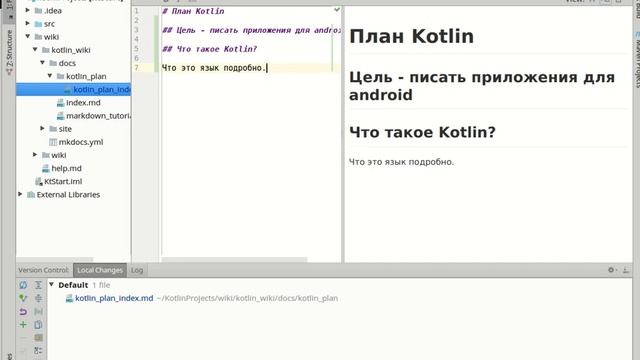The image size is (640, 360).
Task: Click the 'Что такое Kotlin?' preview heading
Action: (x=422, y=132)
